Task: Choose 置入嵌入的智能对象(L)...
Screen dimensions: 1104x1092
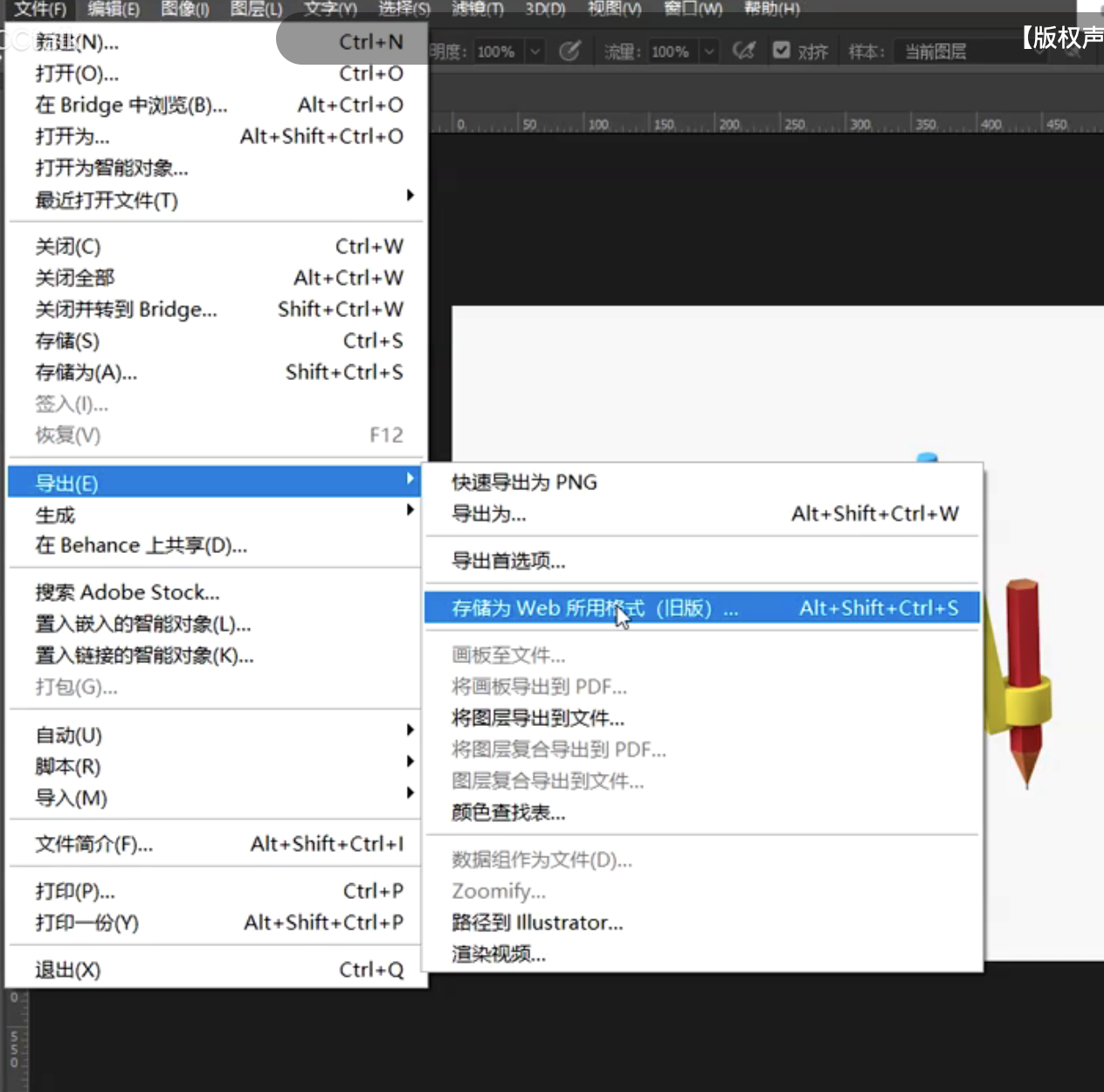Action: tap(214, 624)
